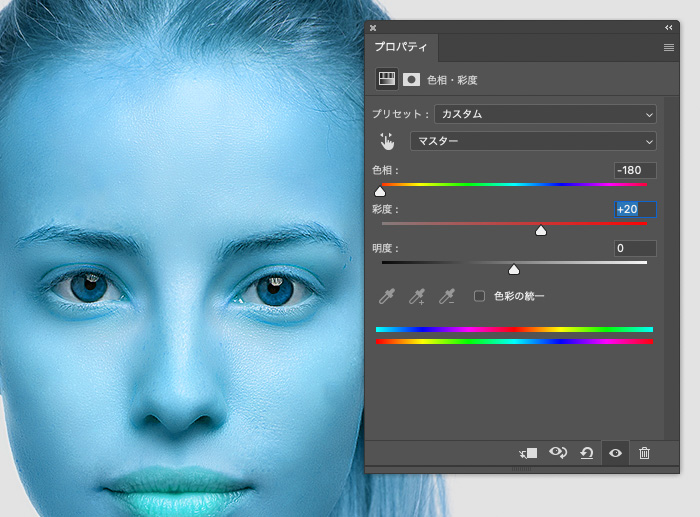Image resolution: width=700 pixels, height=517 pixels.
Task: Select the layer mask icon
Action: coord(411,79)
